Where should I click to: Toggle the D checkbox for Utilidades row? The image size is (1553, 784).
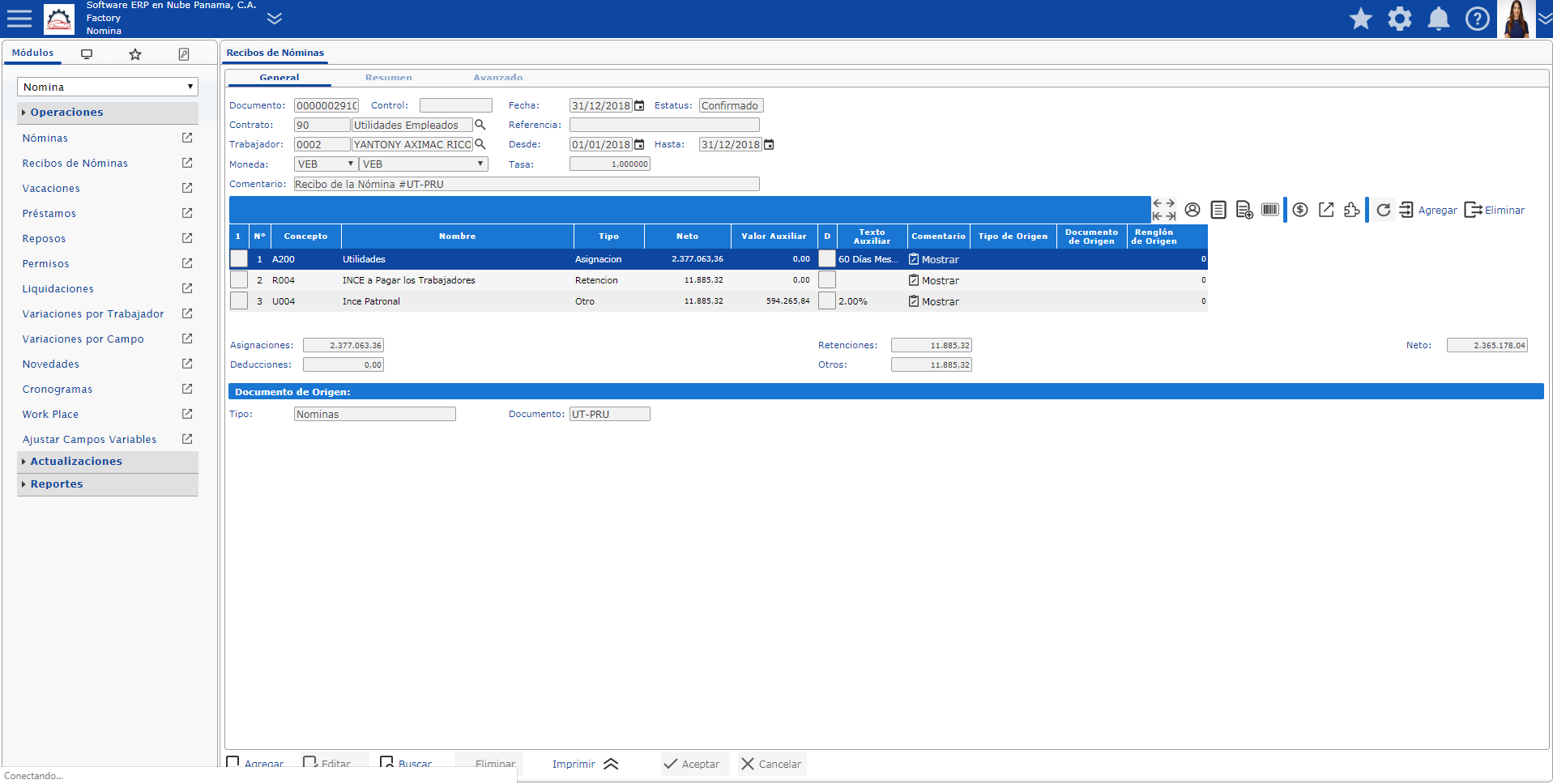pyautogui.click(x=827, y=258)
